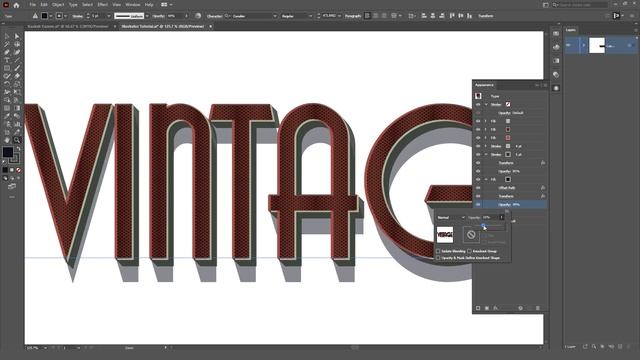Image resolution: width=640 pixels, height=360 pixels.
Task: Collapse the black Fill row arrow
Action: [486, 180]
